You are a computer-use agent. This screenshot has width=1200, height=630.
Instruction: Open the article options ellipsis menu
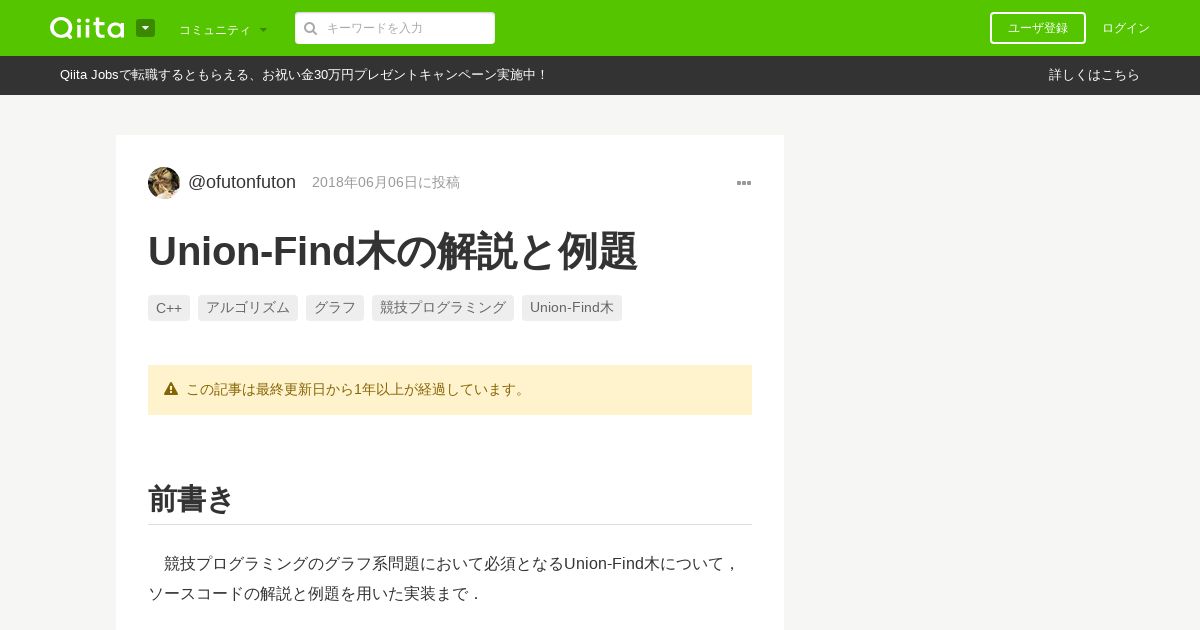[x=744, y=183]
